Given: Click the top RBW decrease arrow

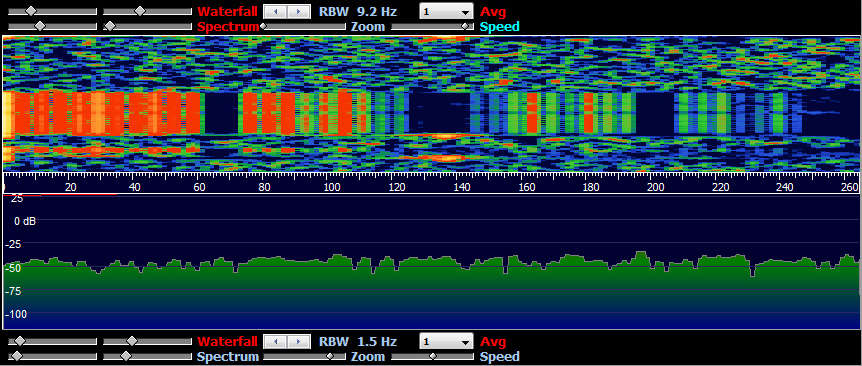Looking at the screenshot, I should click(275, 11).
